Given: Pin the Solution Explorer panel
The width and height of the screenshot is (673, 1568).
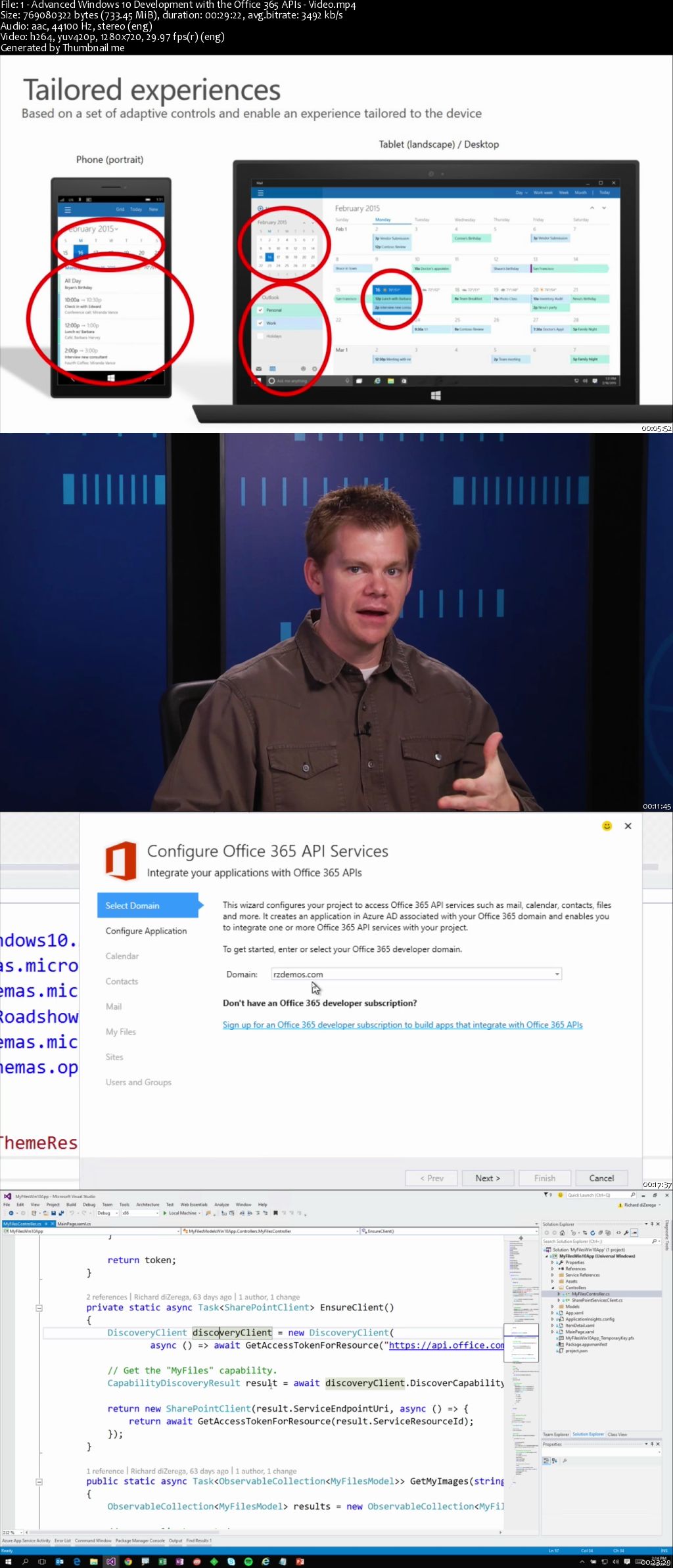Looking at the screenshot, I should (x=652, y=1224).
